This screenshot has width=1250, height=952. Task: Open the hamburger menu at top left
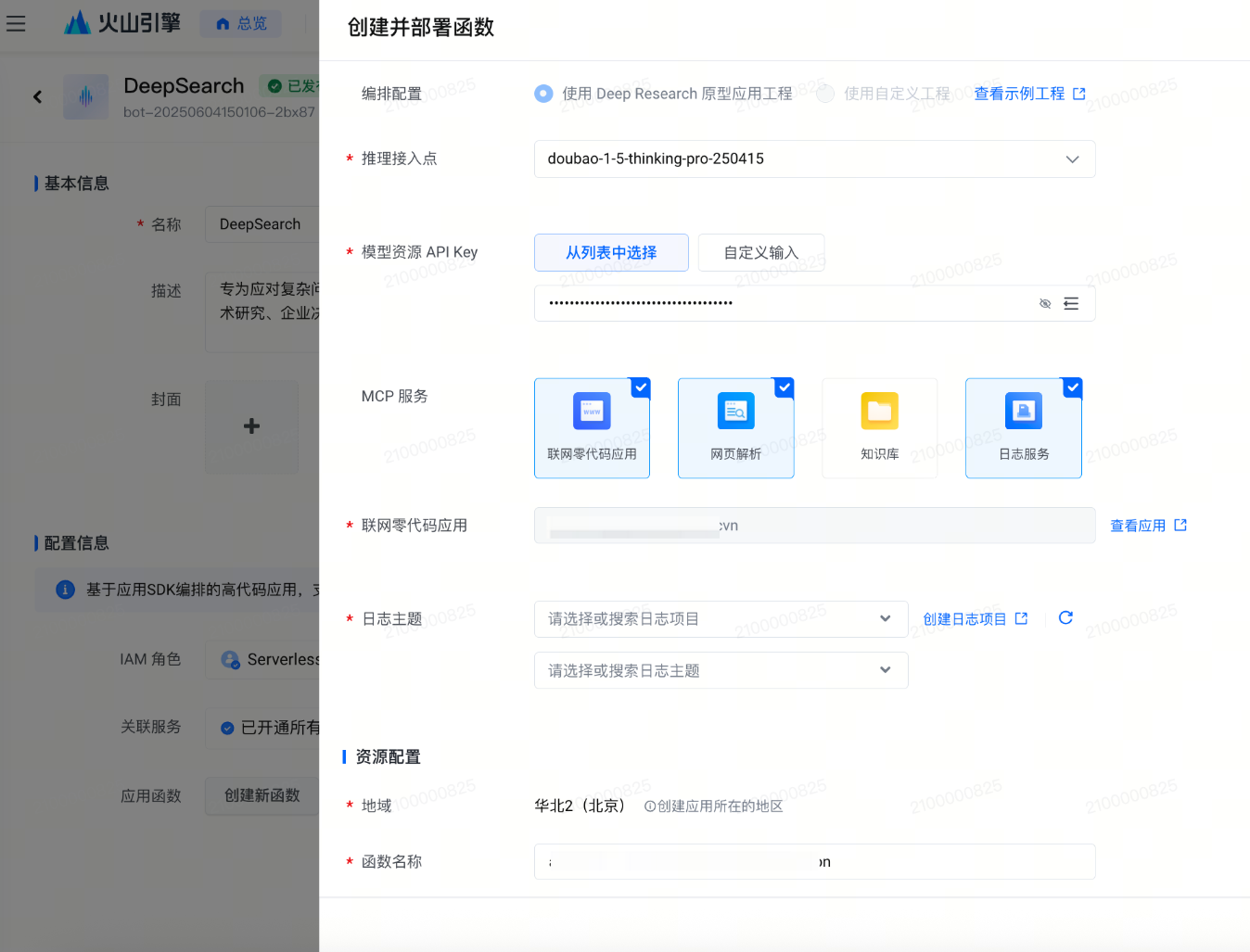point(16,23)
